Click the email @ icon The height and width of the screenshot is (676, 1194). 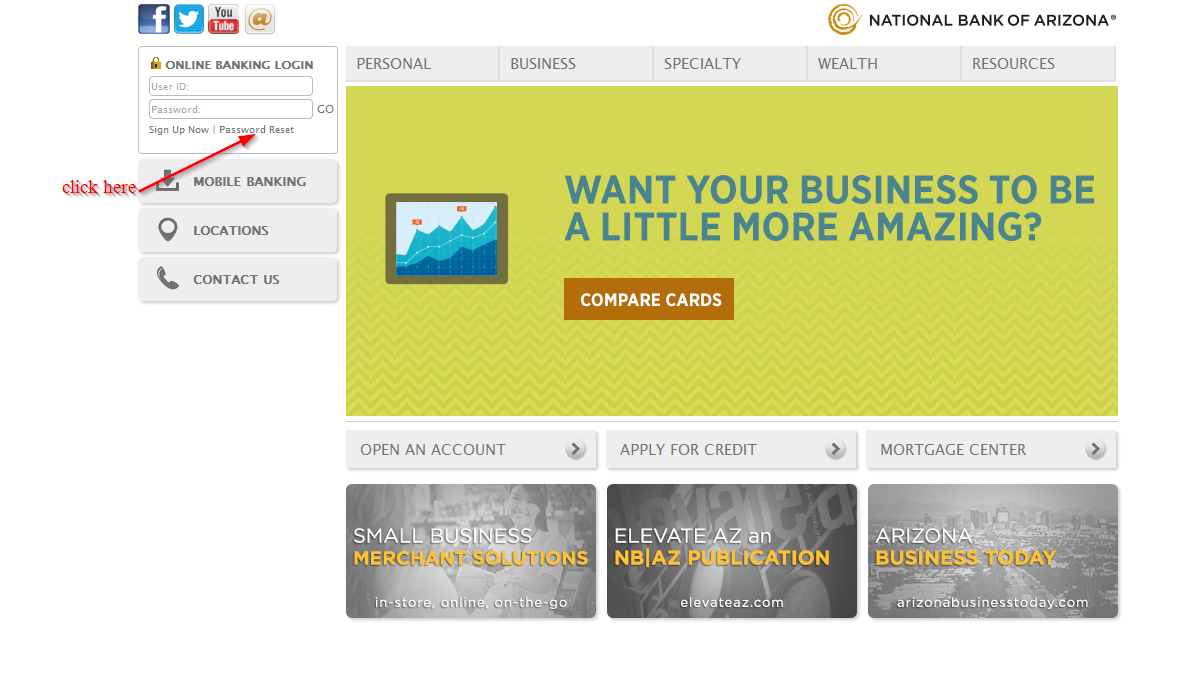click(259, 19)
